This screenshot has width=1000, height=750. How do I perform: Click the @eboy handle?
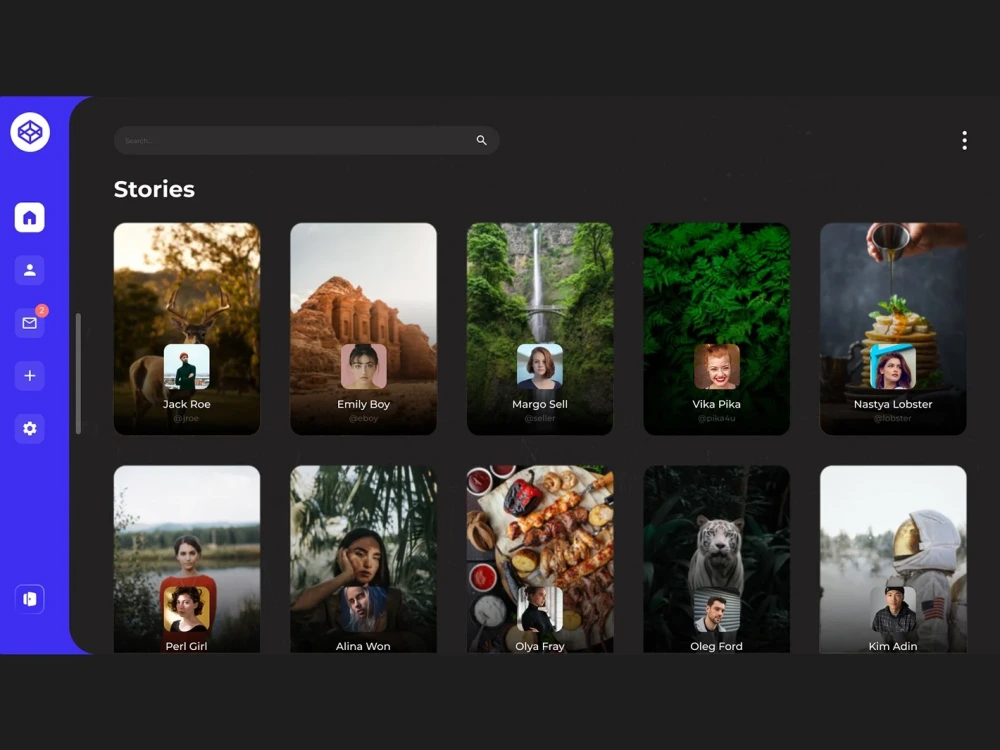click(364, 418)
